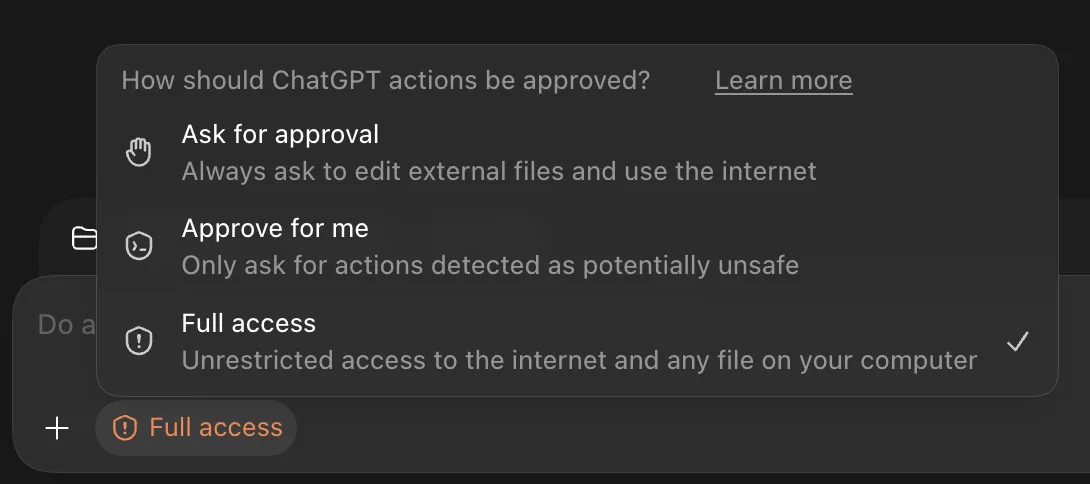Click the raised hand icon for approval
This screenshot has height=484, width=1090.
coord(138,152)
